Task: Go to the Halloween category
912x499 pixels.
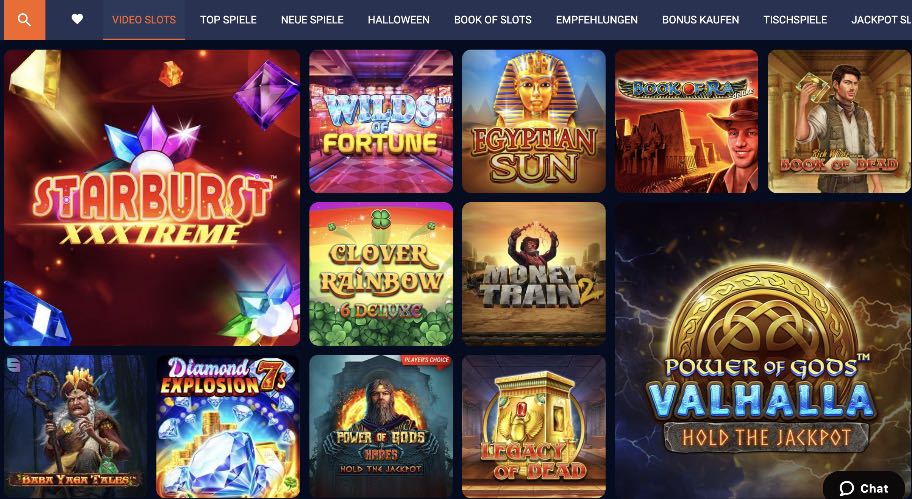Action: (398, 20)
